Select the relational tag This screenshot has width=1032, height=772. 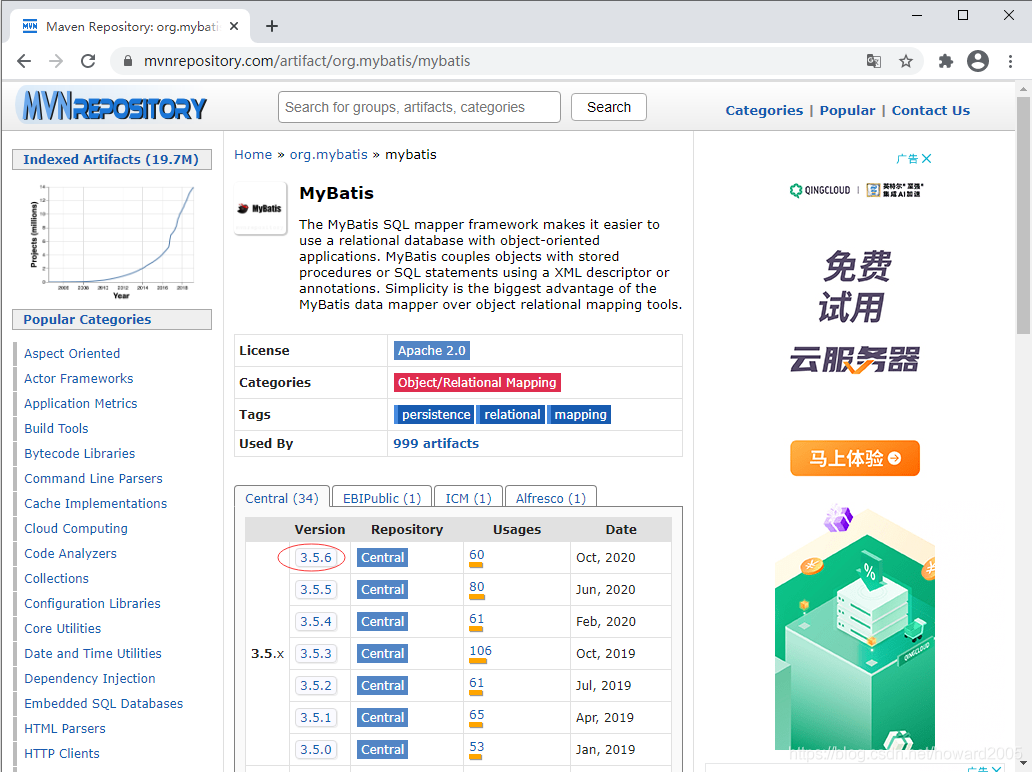tap(512, 415)
